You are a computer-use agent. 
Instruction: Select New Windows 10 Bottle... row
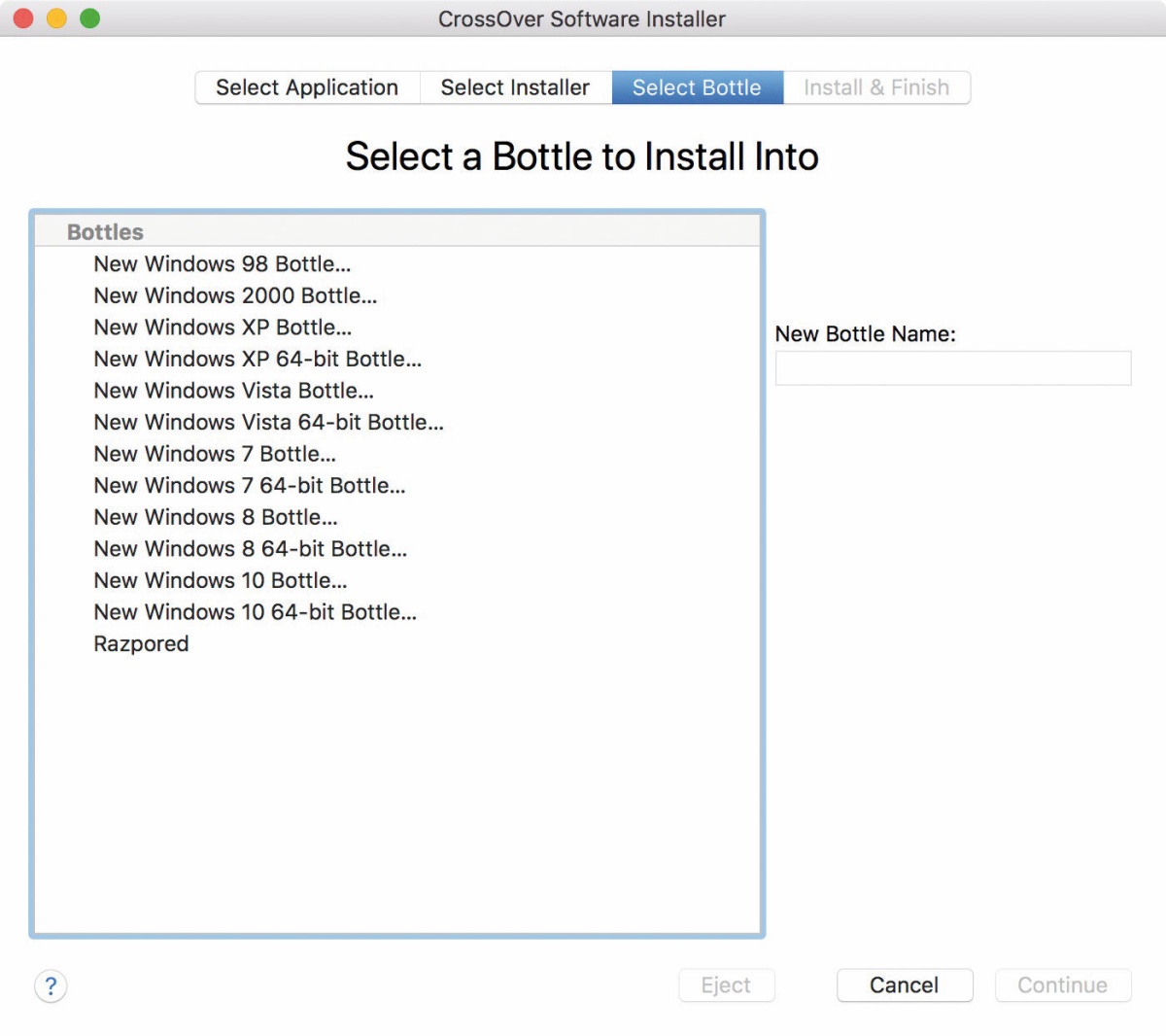coord(397,580)
